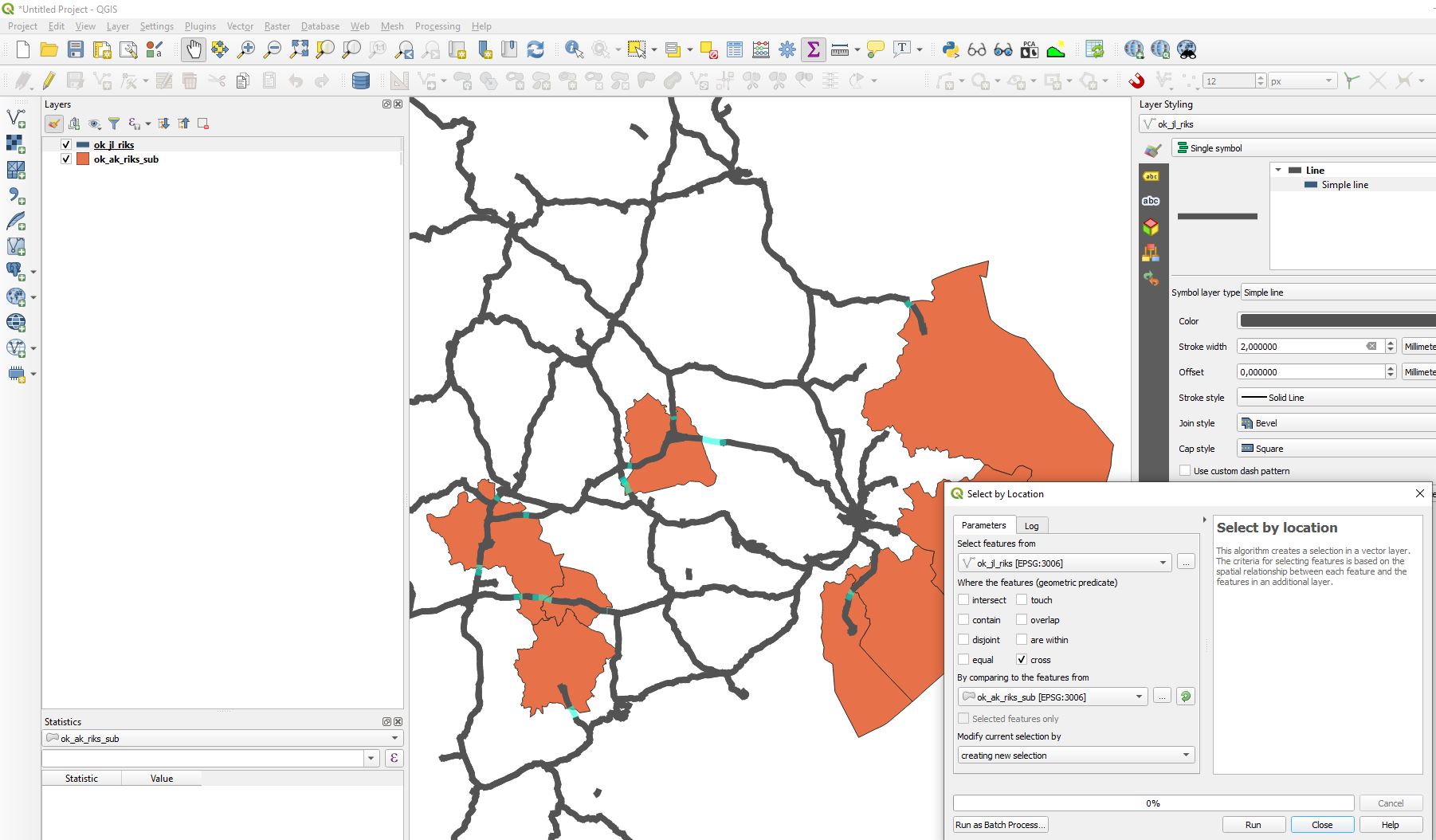This screenshot has width=1436, height=840.
Task: Enable Use custom dash pattern
Action: (x=1185, y=471)
